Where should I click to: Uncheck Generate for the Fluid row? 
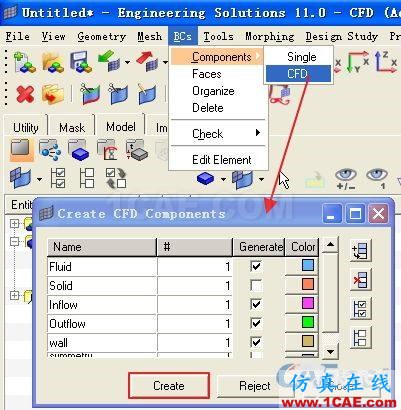point(256,266)
